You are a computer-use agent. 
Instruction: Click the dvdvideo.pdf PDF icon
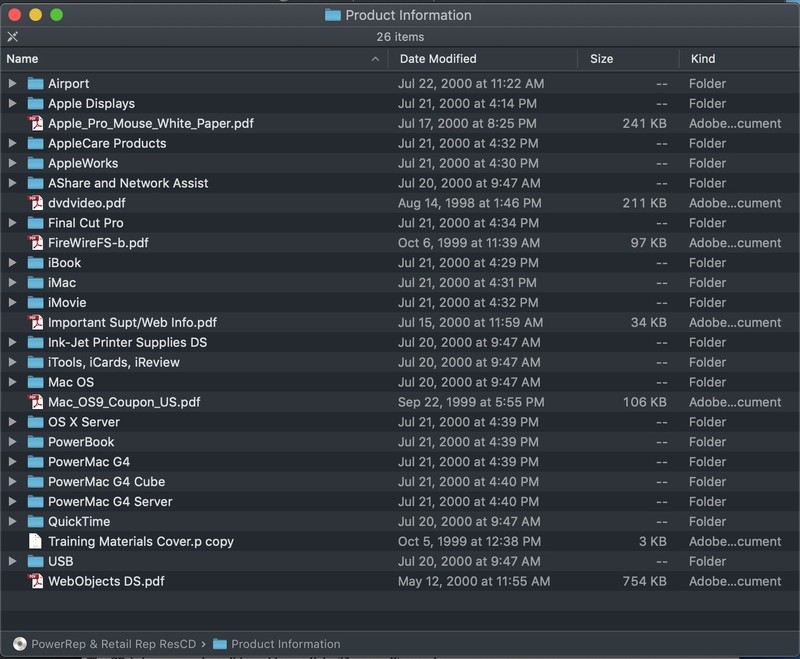(35, 202)
